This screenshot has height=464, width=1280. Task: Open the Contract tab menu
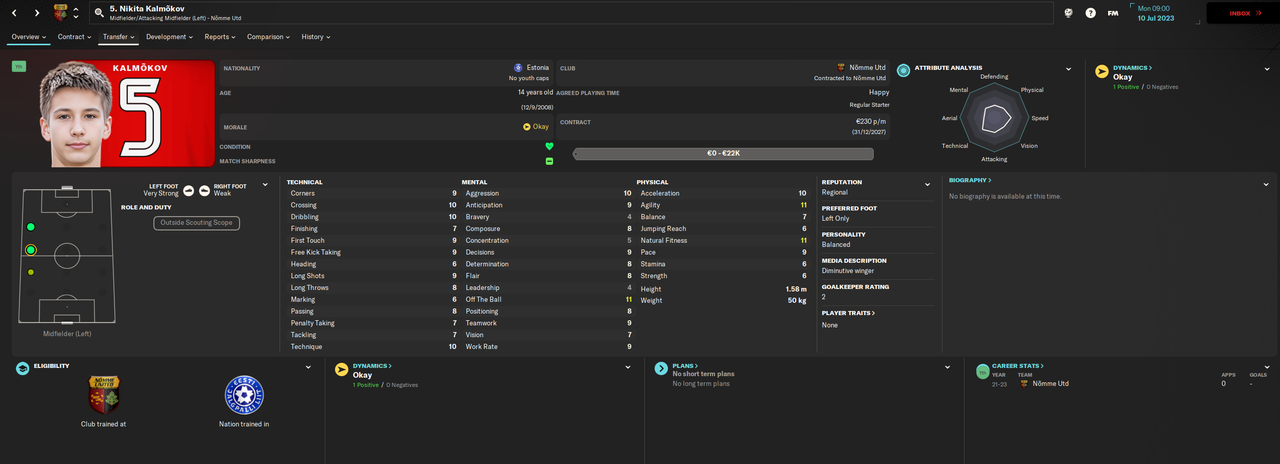[74, 37]
